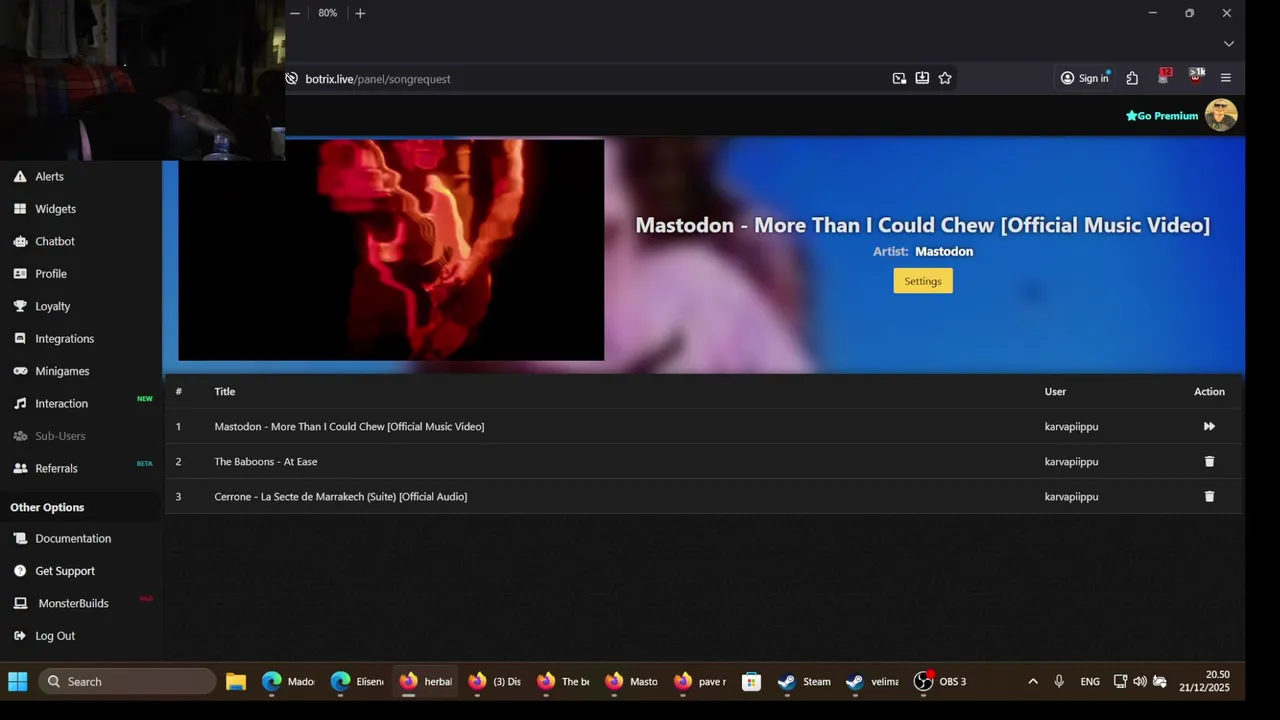
Task: Click the Go Premium link
Action: click(1162, 116)
